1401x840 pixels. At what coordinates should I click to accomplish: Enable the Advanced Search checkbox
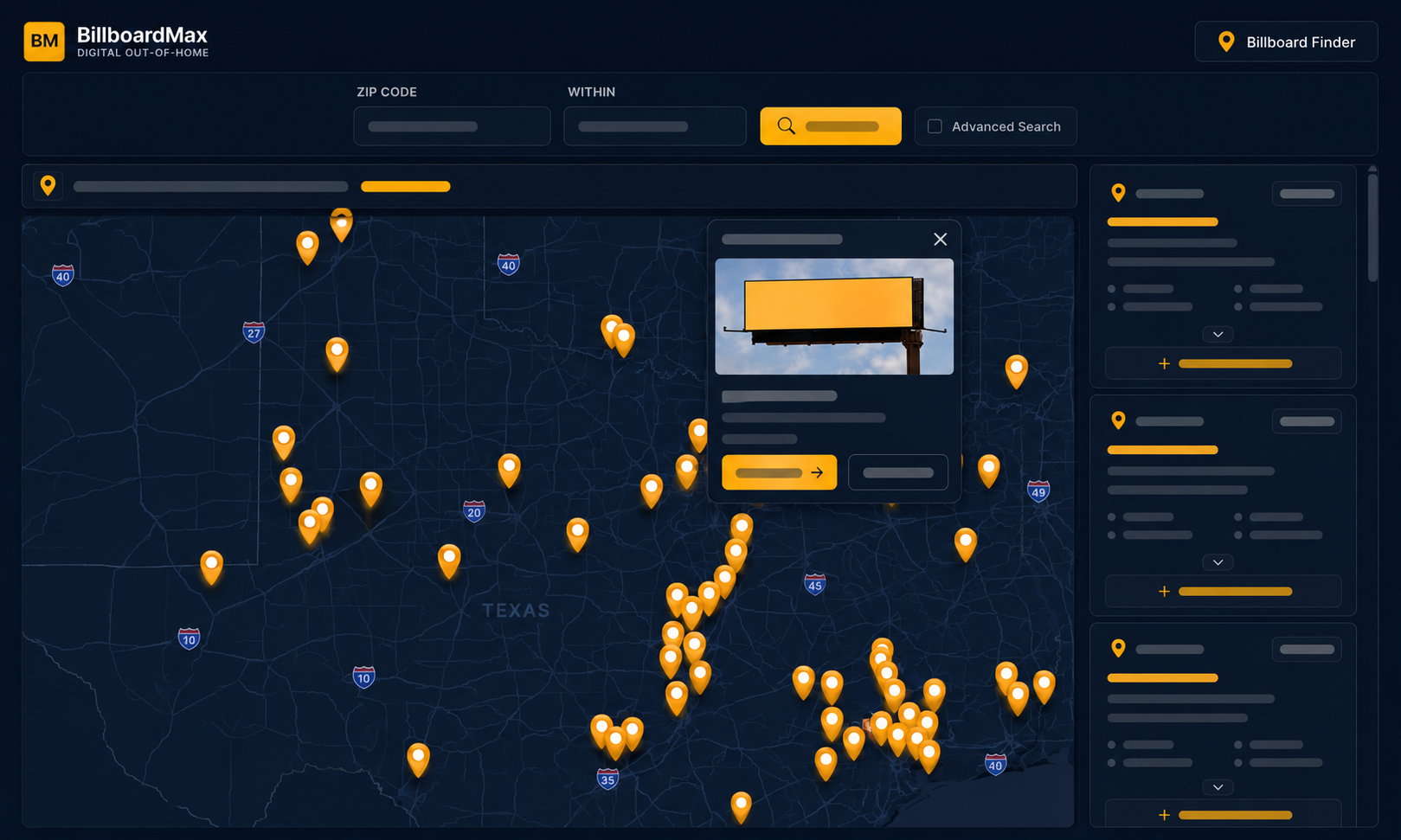point(935,126)
